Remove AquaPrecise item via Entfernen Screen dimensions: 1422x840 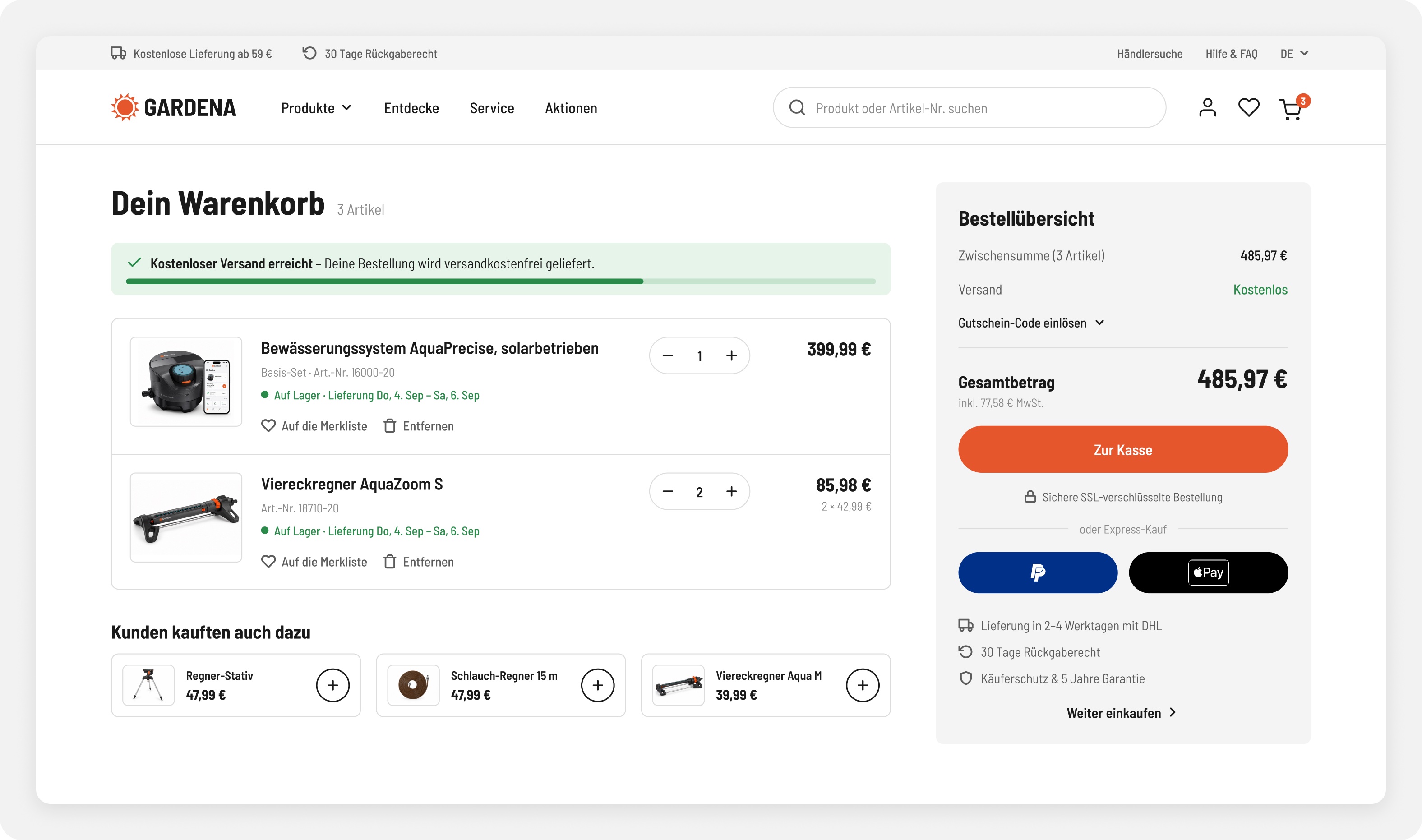tap(418, 426)
